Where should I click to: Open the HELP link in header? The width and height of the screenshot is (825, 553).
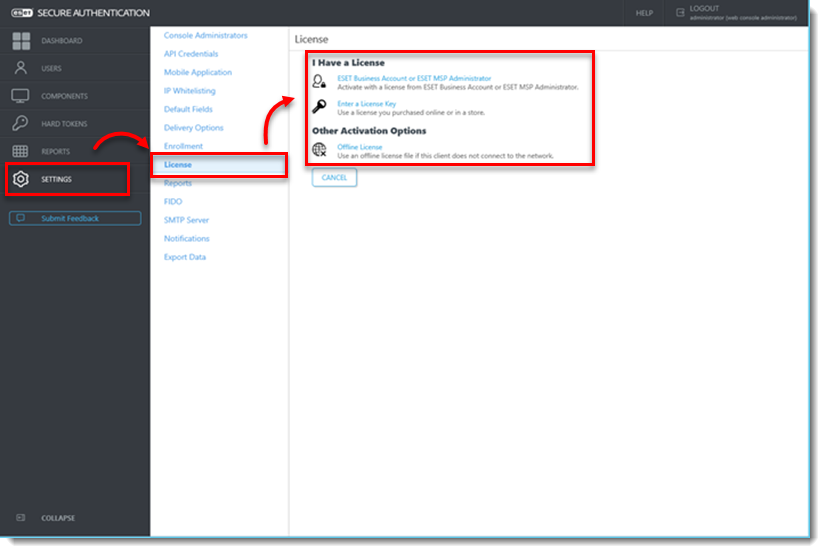click(644, 13)
